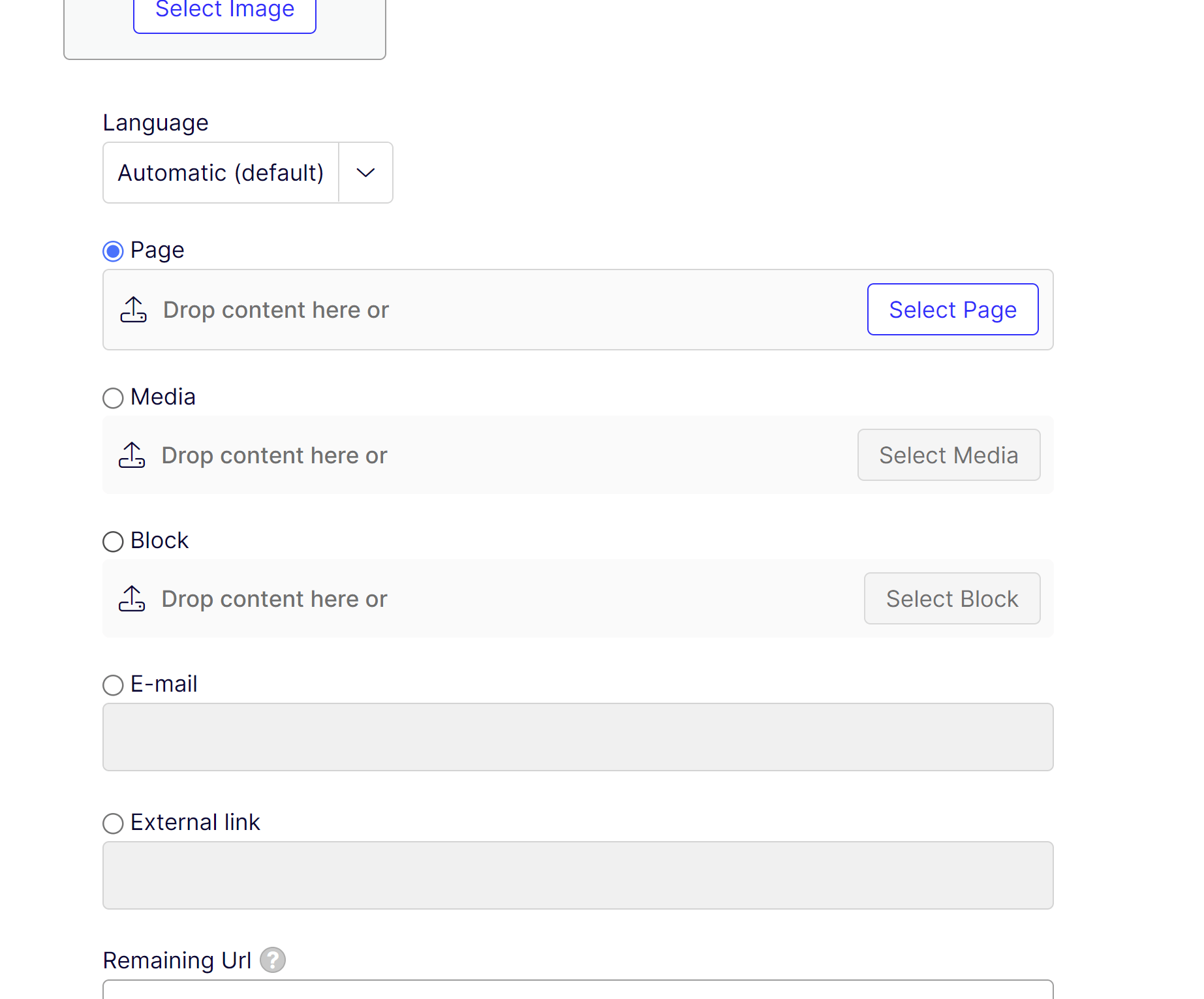Click the Select Page button
1204x999 pixels.
(x=952, y=309)
